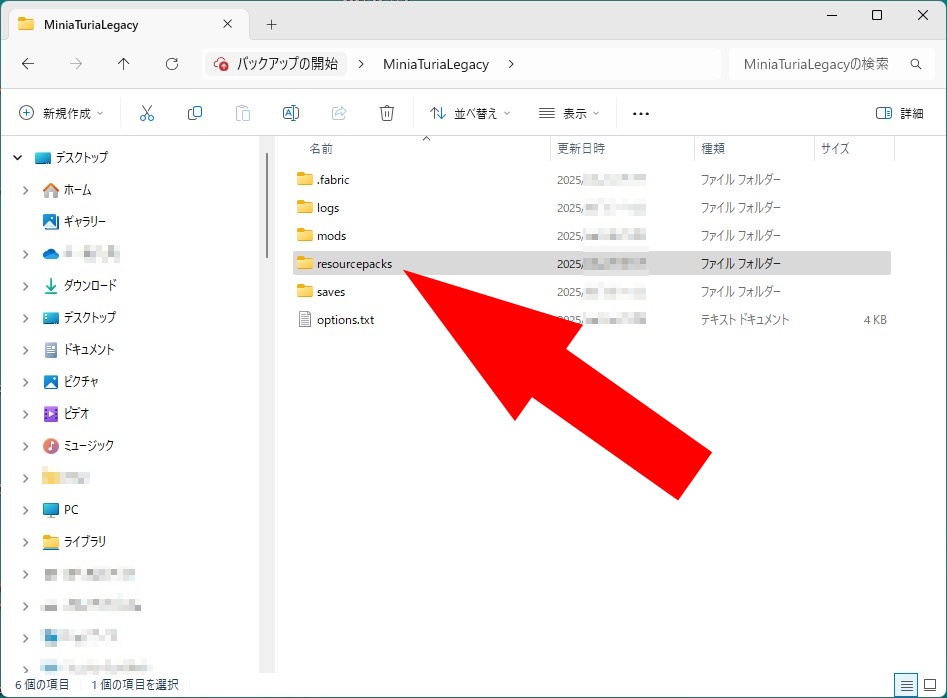Click ファイル フォルダー type in saves row
Viewport: 947px width, 698px height.
point(740,292)
